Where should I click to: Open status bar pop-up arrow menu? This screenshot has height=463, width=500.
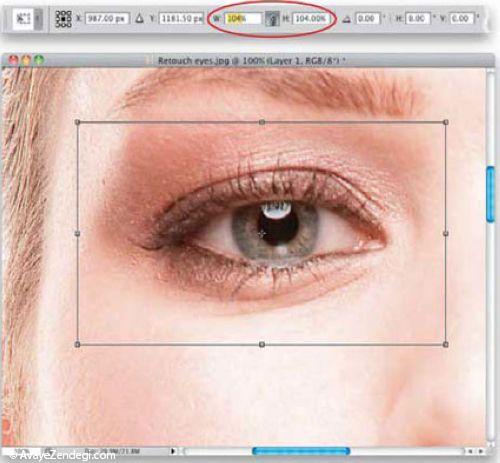[x=173, y=451]
